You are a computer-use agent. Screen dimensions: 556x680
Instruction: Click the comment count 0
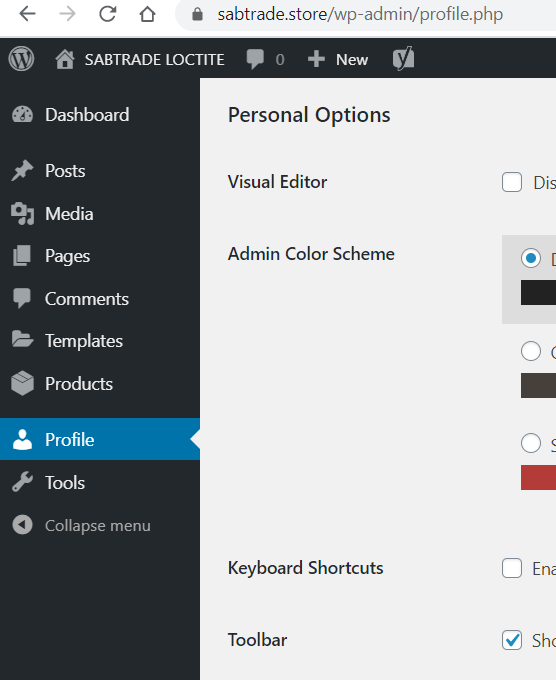pos(280,60)
